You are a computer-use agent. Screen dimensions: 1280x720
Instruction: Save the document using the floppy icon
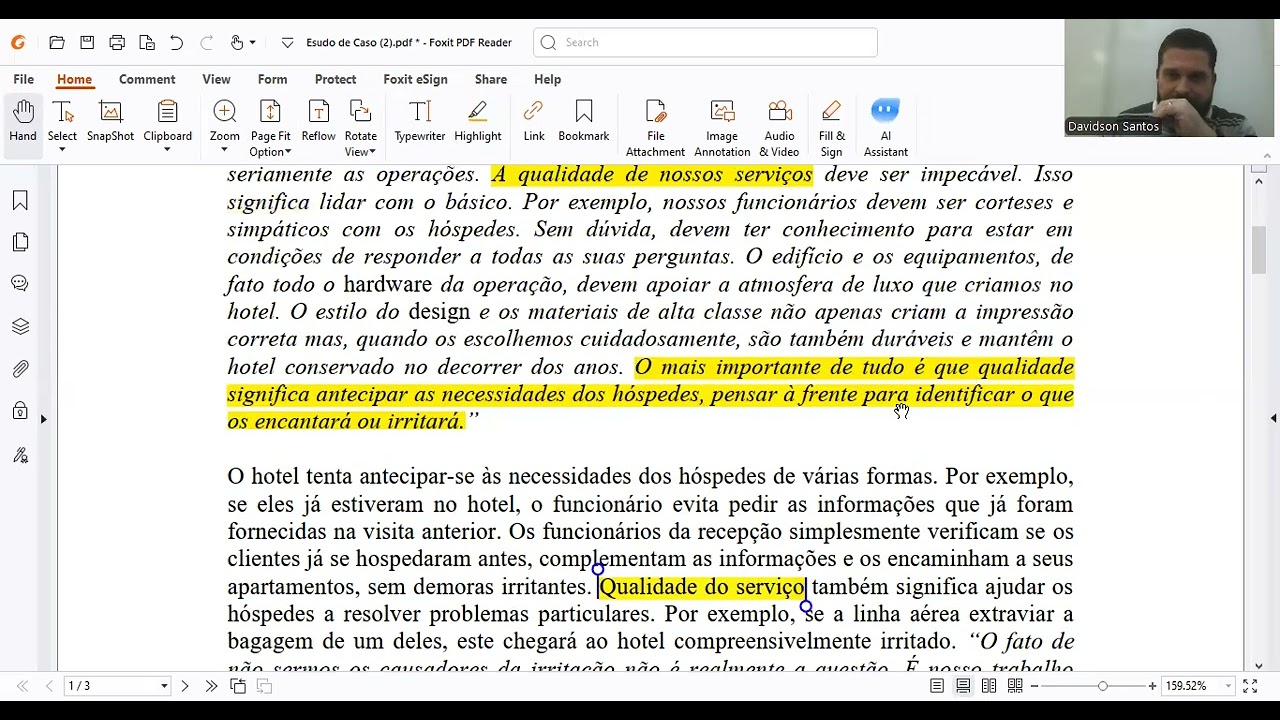87,43
